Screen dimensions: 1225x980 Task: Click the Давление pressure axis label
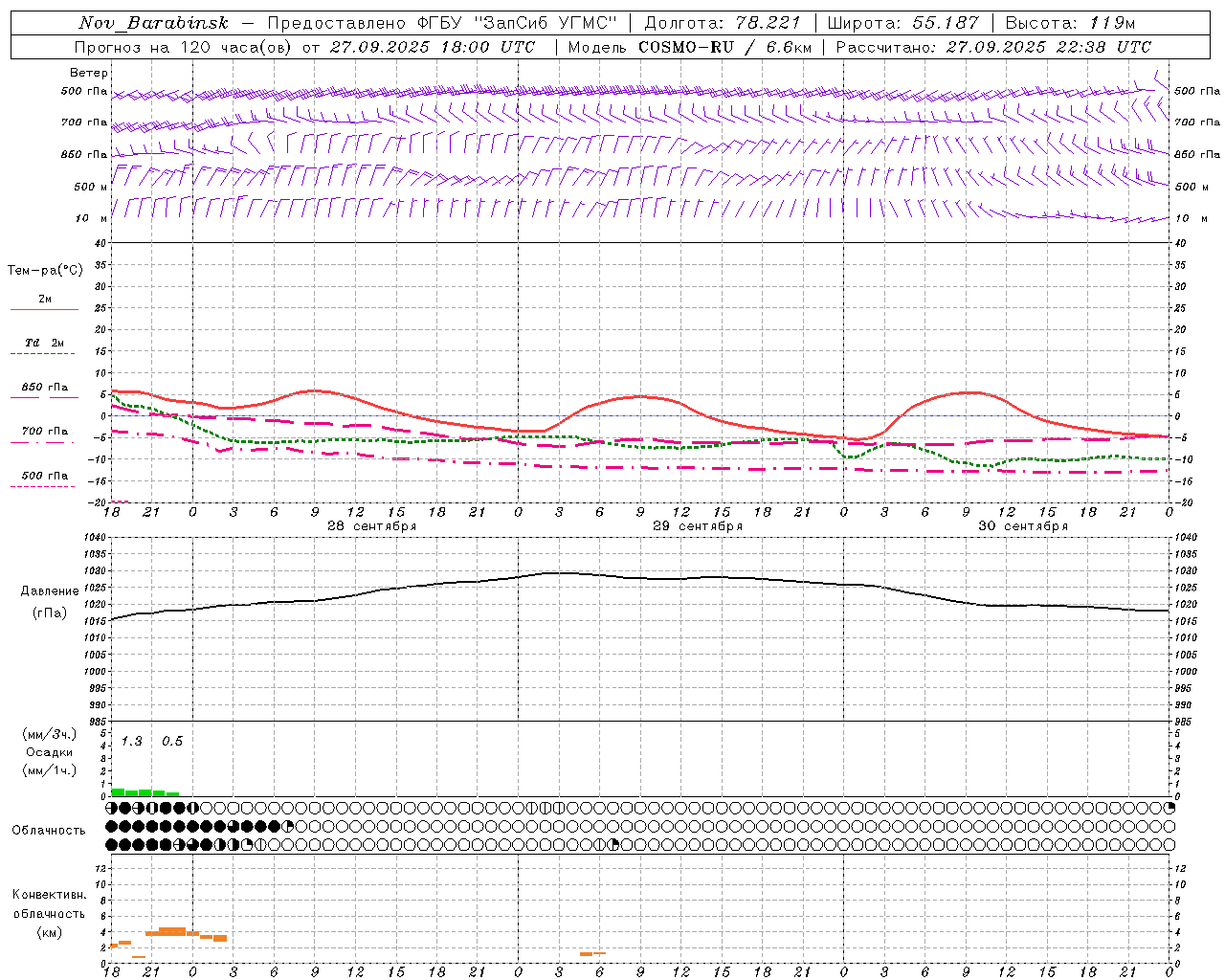[x=50, y=591]
